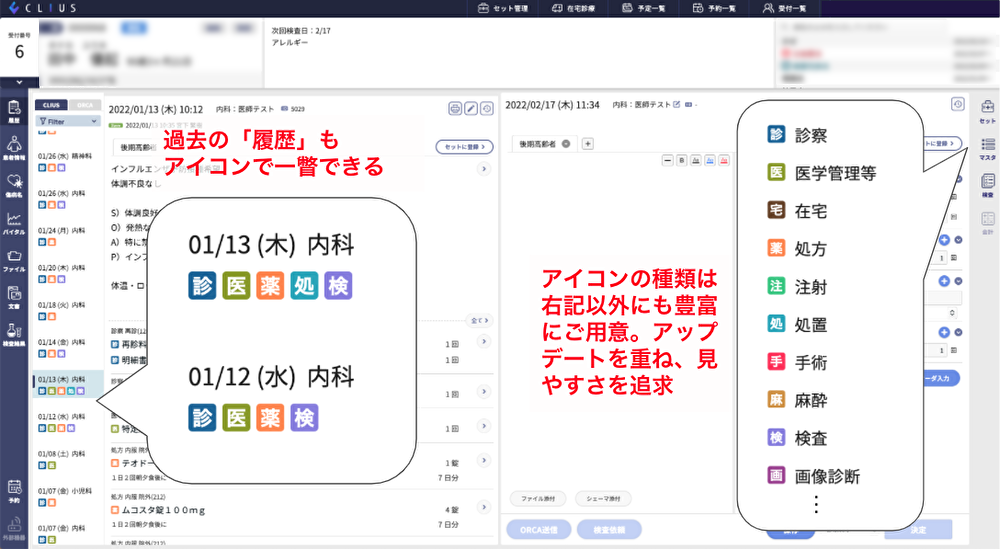Remove the 後期高齢者 tag with x

566,144
